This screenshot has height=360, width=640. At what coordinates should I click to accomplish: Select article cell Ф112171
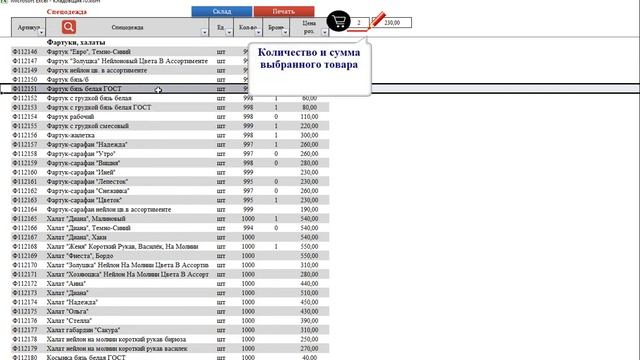(x=24, y=274)
